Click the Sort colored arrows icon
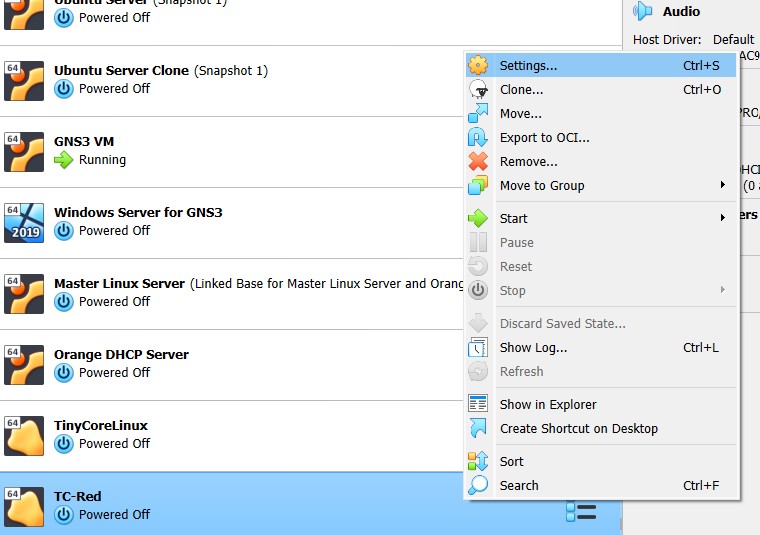Viewport: 760px width, 535px height. coord(478,461)
